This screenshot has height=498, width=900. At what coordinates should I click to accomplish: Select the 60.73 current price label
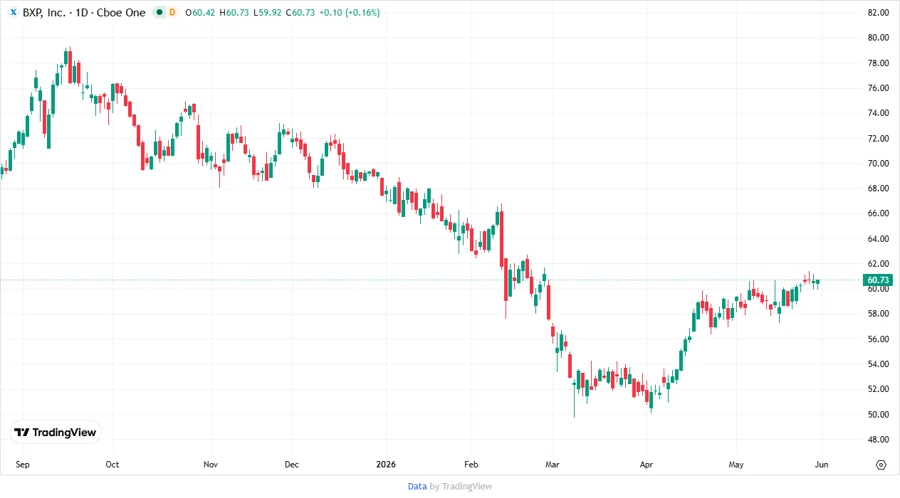coord(878,280)
